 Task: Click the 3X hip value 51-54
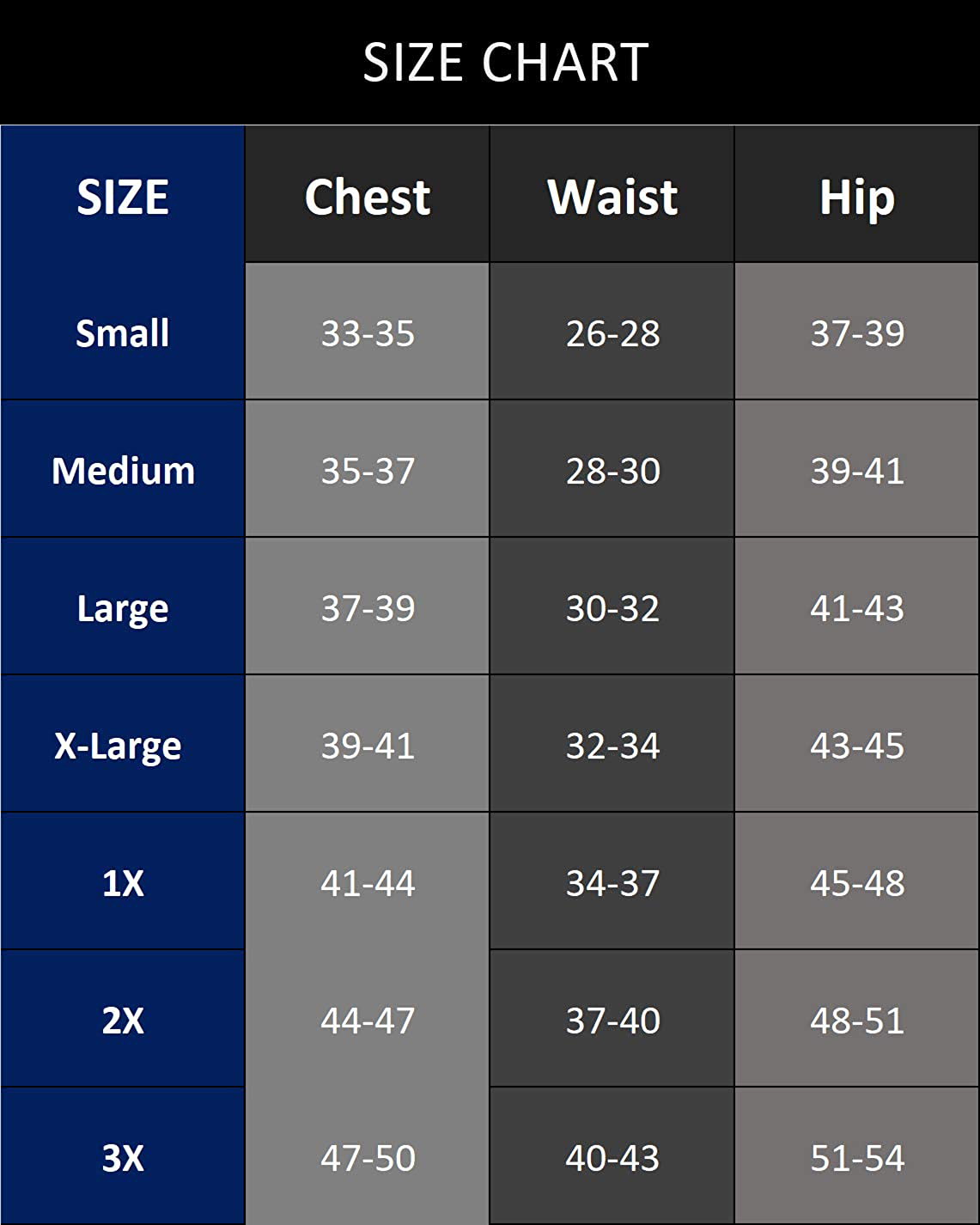(857, 1158)
